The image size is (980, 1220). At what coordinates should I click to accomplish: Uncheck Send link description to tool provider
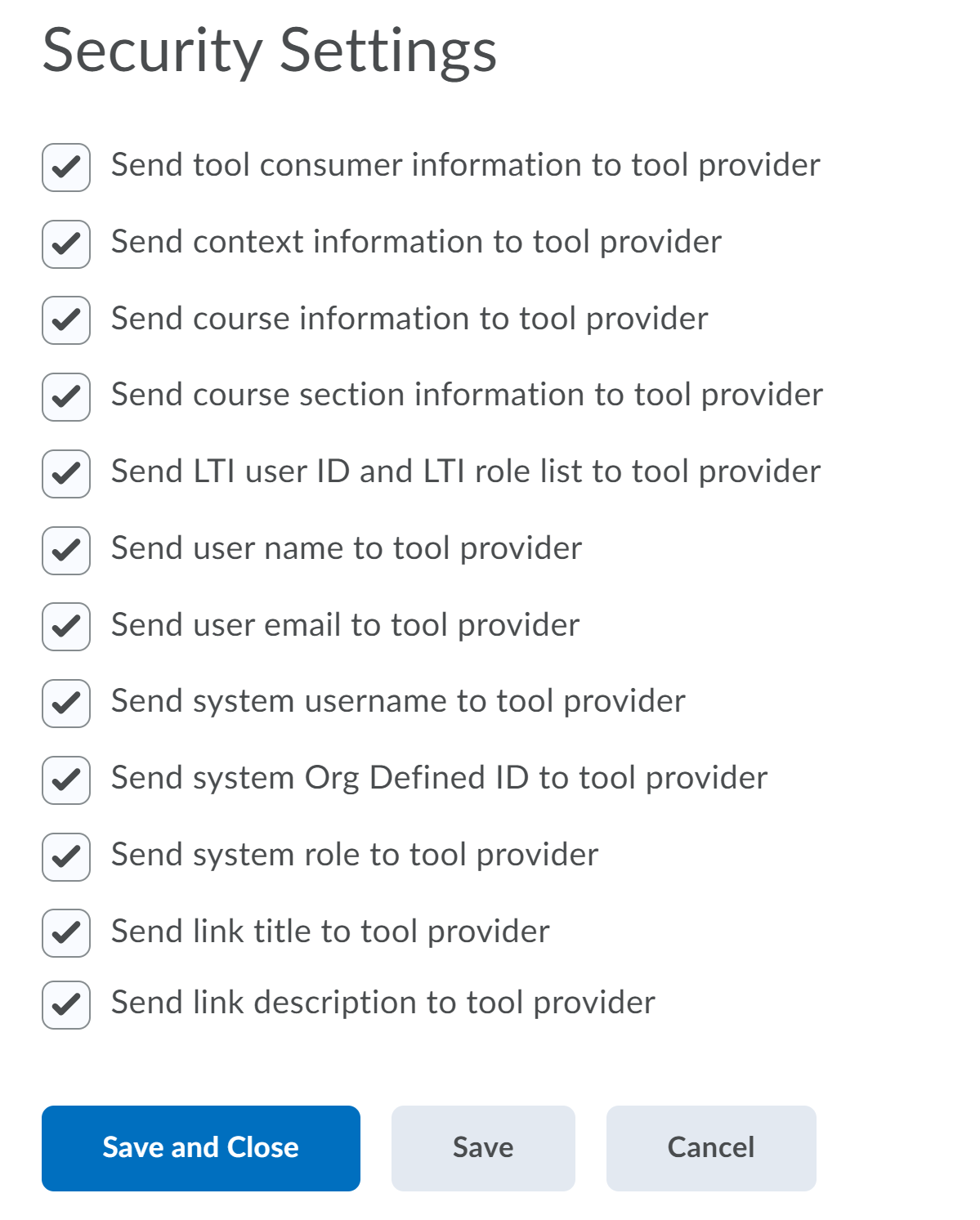pyautogui.click(x=66, y=1005)
